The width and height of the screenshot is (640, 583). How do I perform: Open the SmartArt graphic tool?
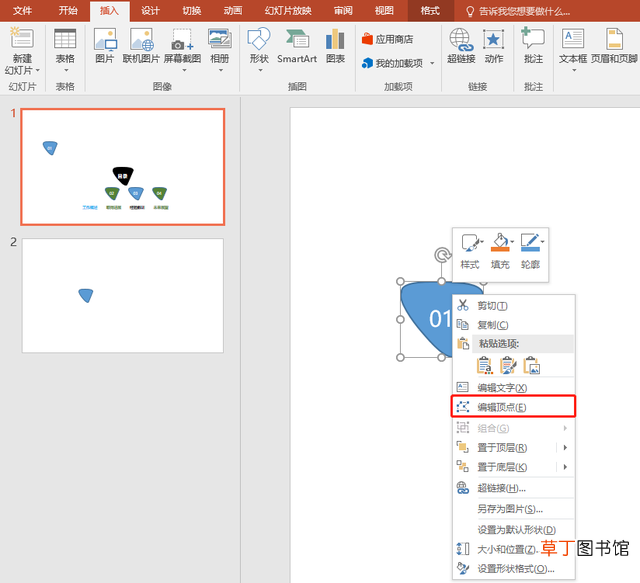coord(297,47)
